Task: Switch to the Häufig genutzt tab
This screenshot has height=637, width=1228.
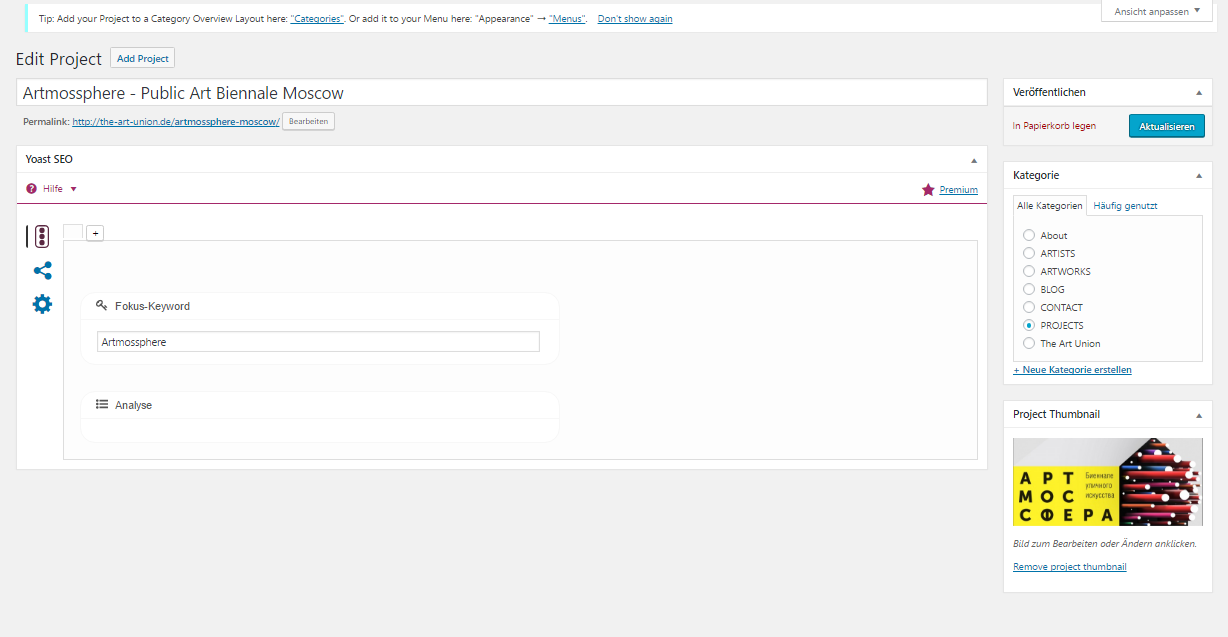Action: point(1125,206)
